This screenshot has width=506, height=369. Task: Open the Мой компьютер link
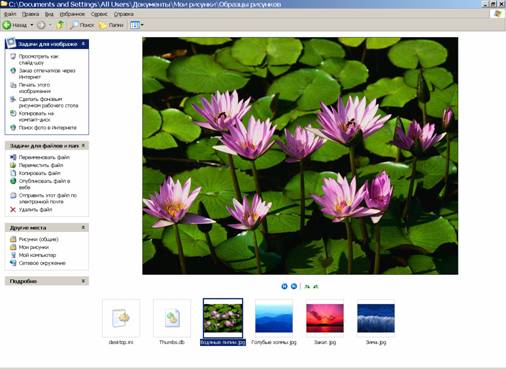tap(37, 255)
